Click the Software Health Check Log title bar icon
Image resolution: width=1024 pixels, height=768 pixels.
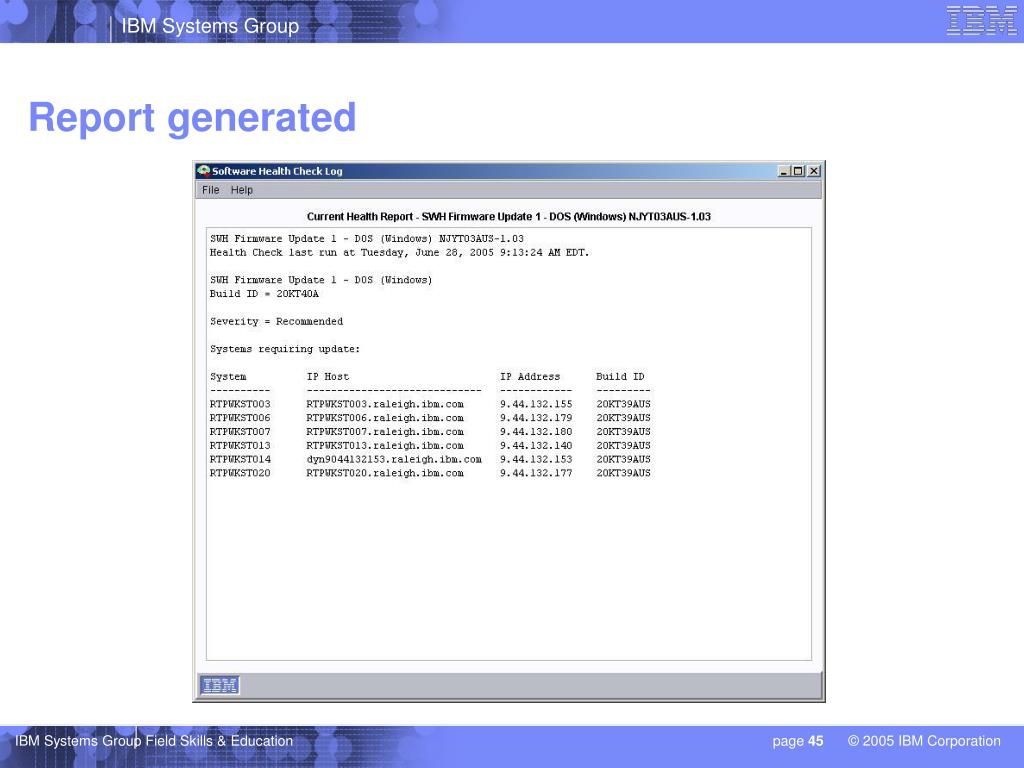coord(203,171)
